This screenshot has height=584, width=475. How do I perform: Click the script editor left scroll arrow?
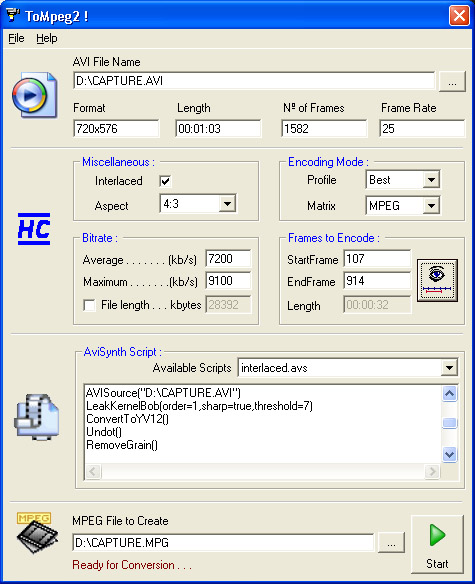93,472
